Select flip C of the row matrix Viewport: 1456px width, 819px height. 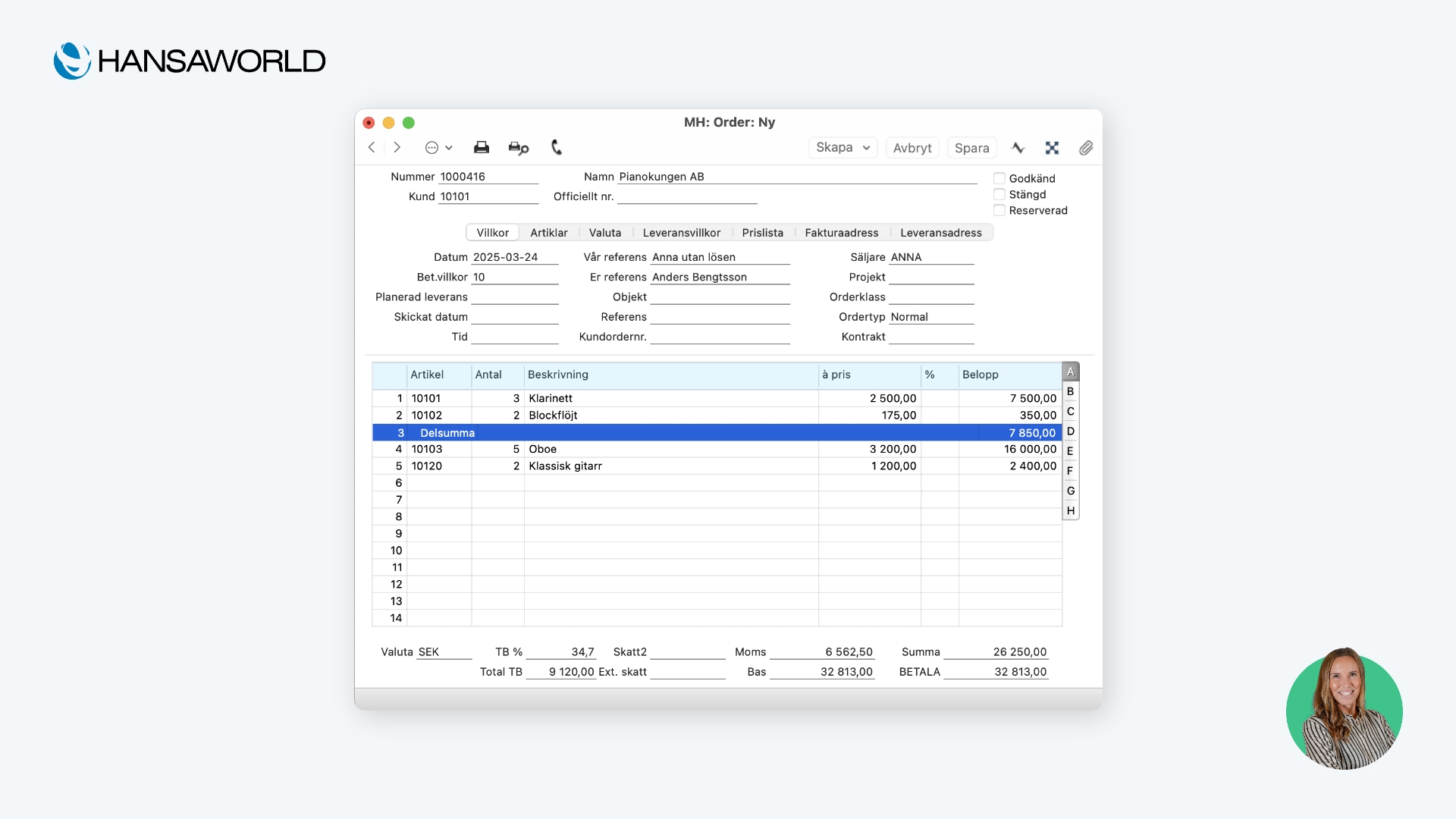pos(1070,411)
